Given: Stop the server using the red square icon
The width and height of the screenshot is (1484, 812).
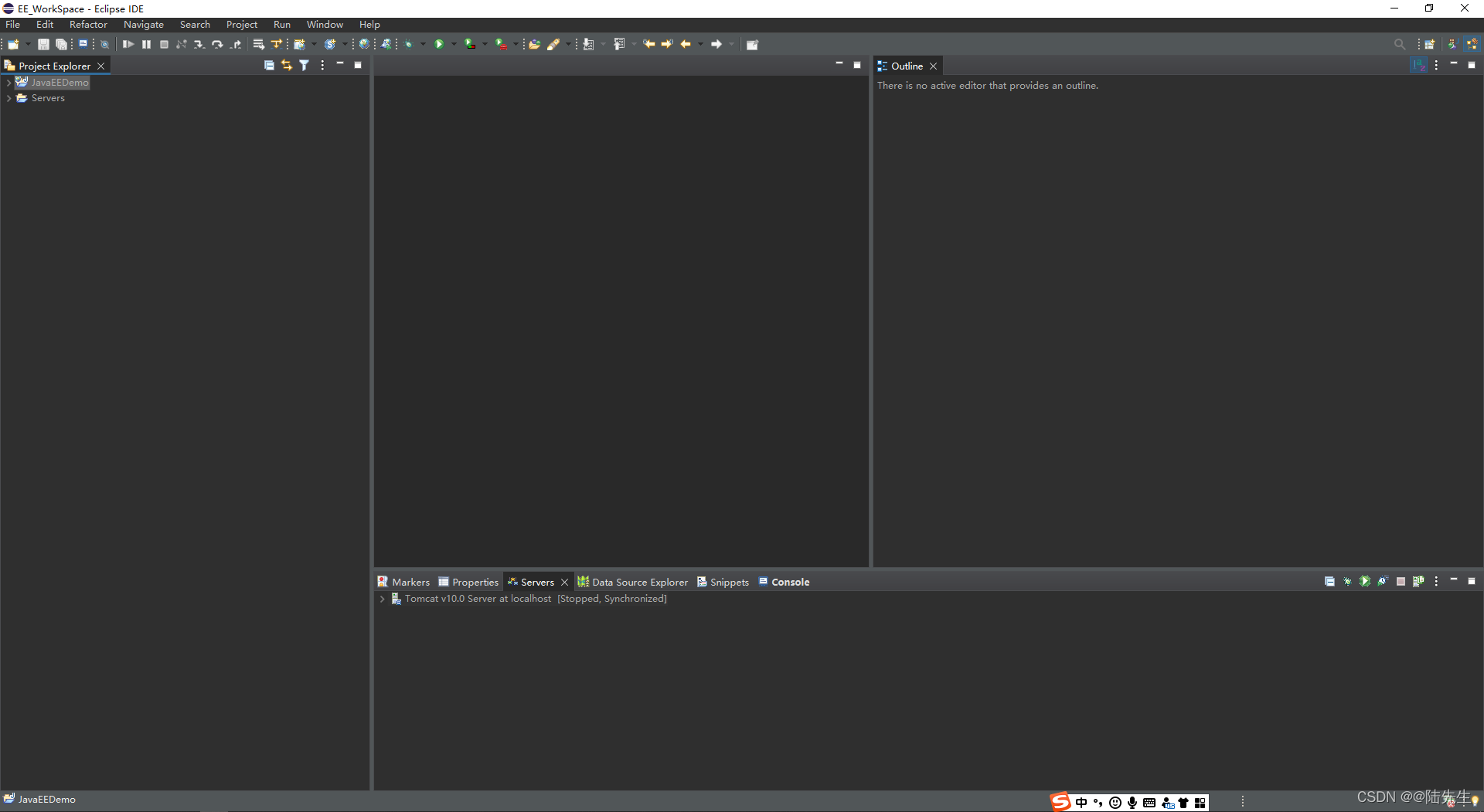Looking at the screenshot, I should tap(1401, 581).
